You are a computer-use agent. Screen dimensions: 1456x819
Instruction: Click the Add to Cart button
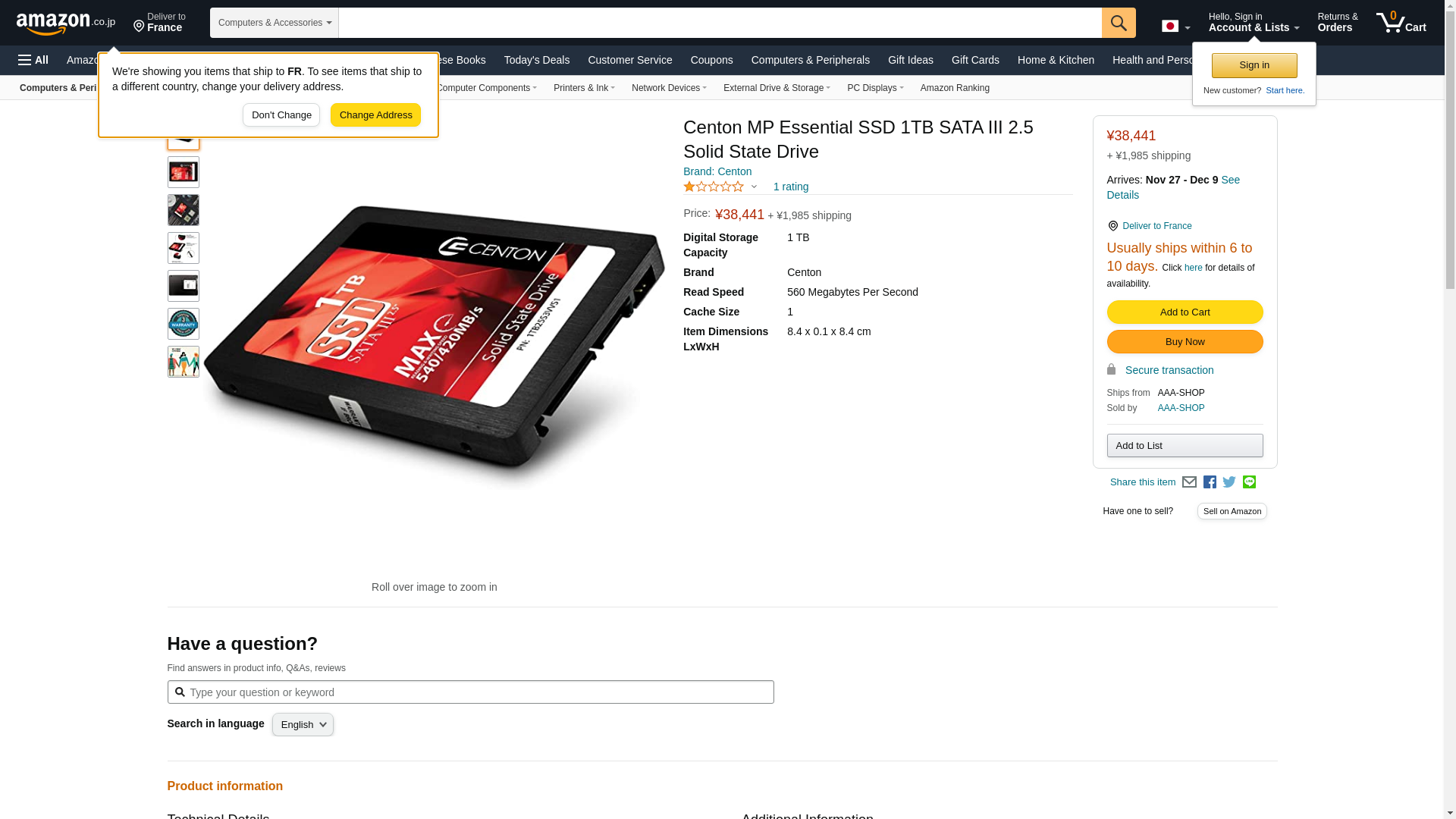point(1185,312)
